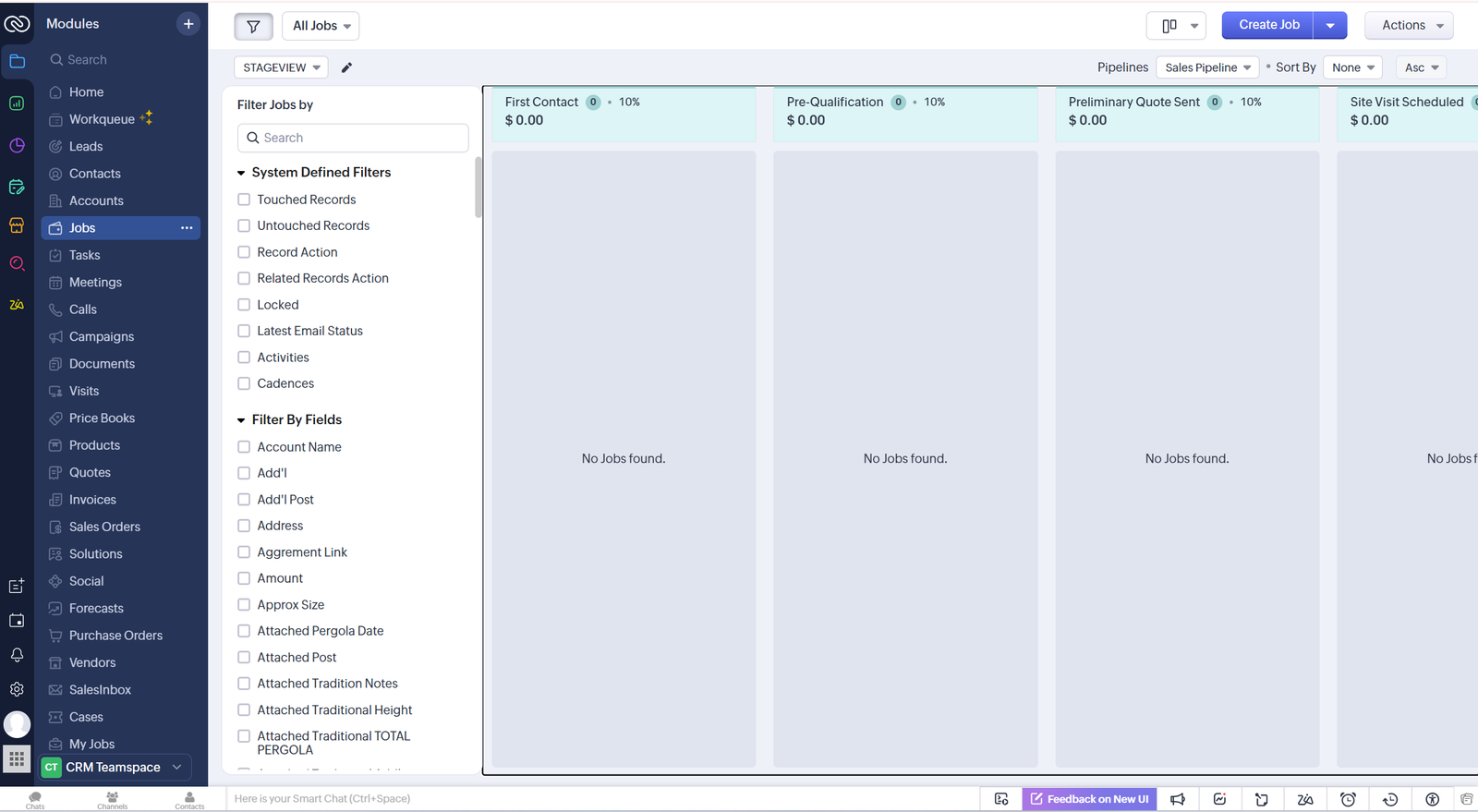Click the plus icon next to Modules
The width and height of the screenshot is (1478, 812).
pos(188,24)
